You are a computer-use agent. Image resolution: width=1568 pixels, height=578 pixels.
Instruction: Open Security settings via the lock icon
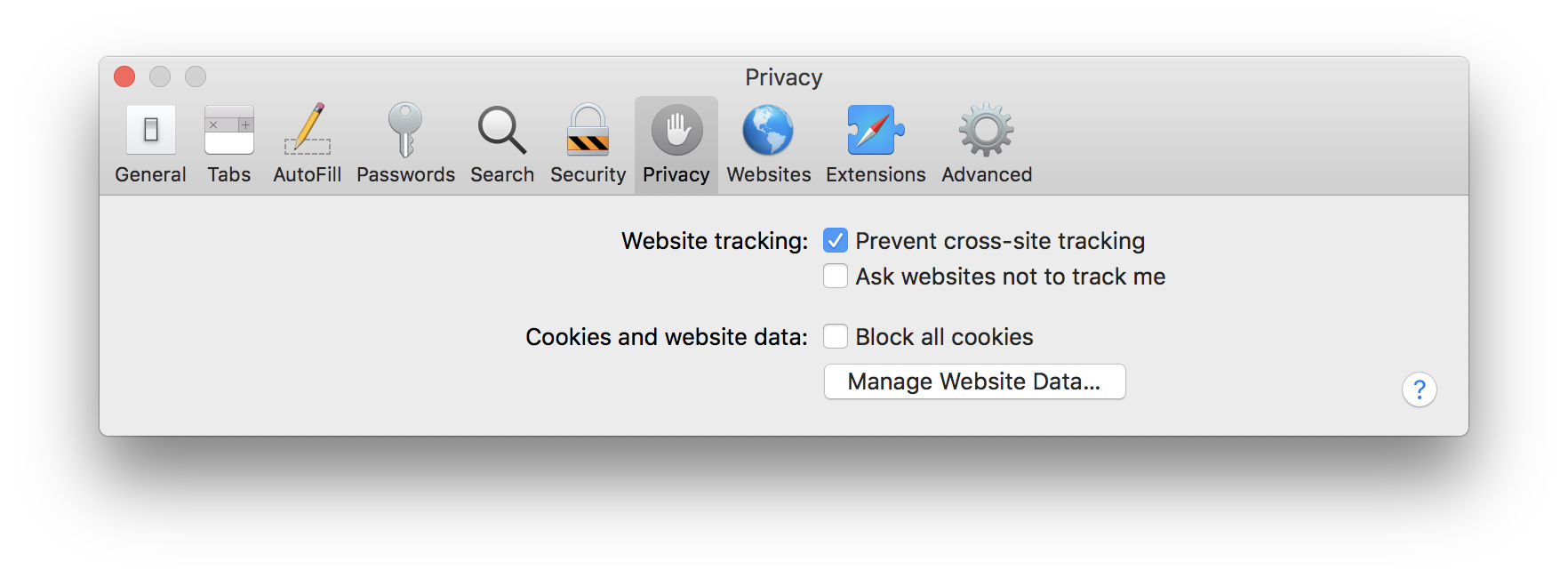(587, 142)
